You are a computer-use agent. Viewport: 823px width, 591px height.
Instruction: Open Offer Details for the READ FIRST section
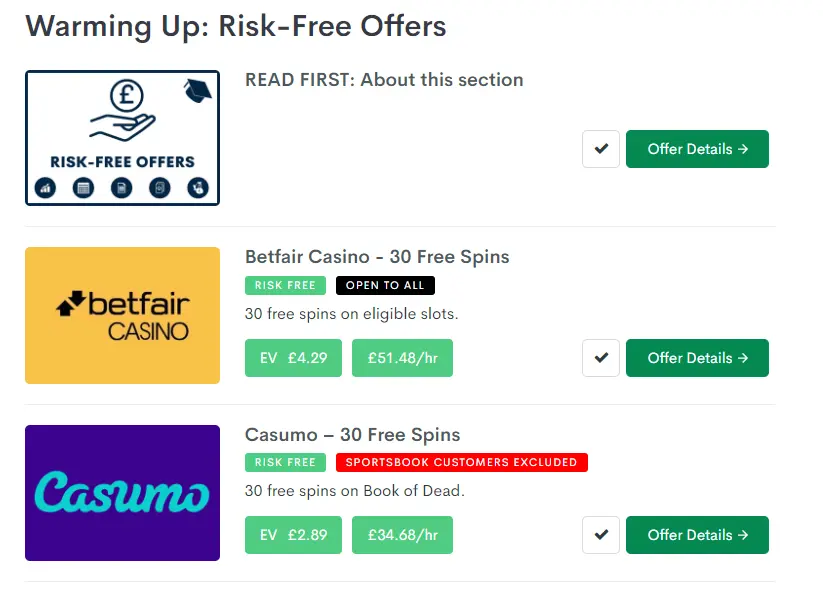(x=697, y=148)
